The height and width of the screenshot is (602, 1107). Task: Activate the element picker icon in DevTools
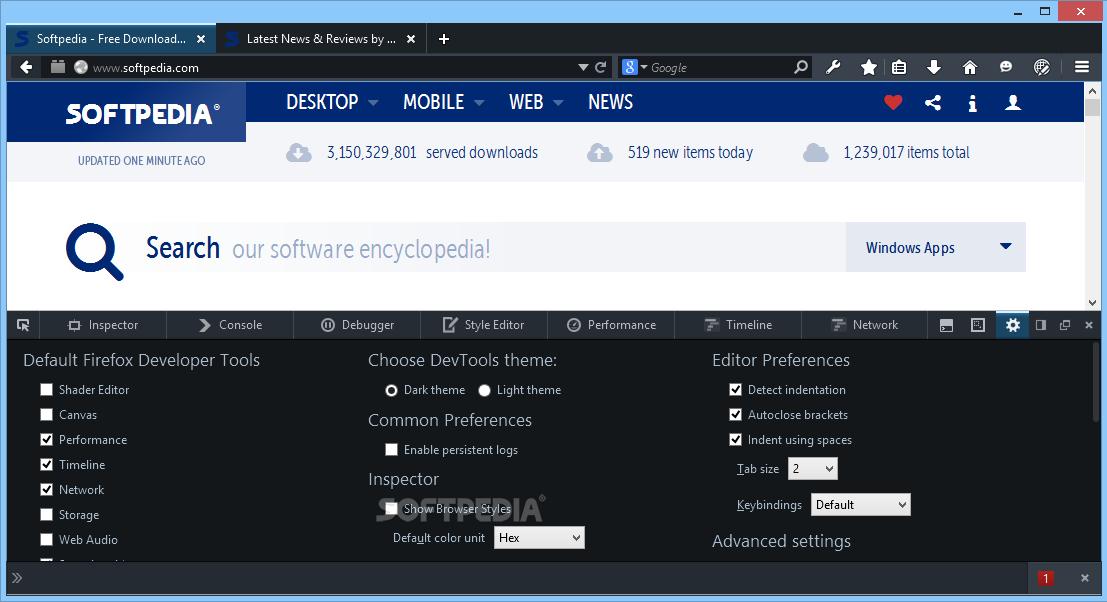pos(23,325)
